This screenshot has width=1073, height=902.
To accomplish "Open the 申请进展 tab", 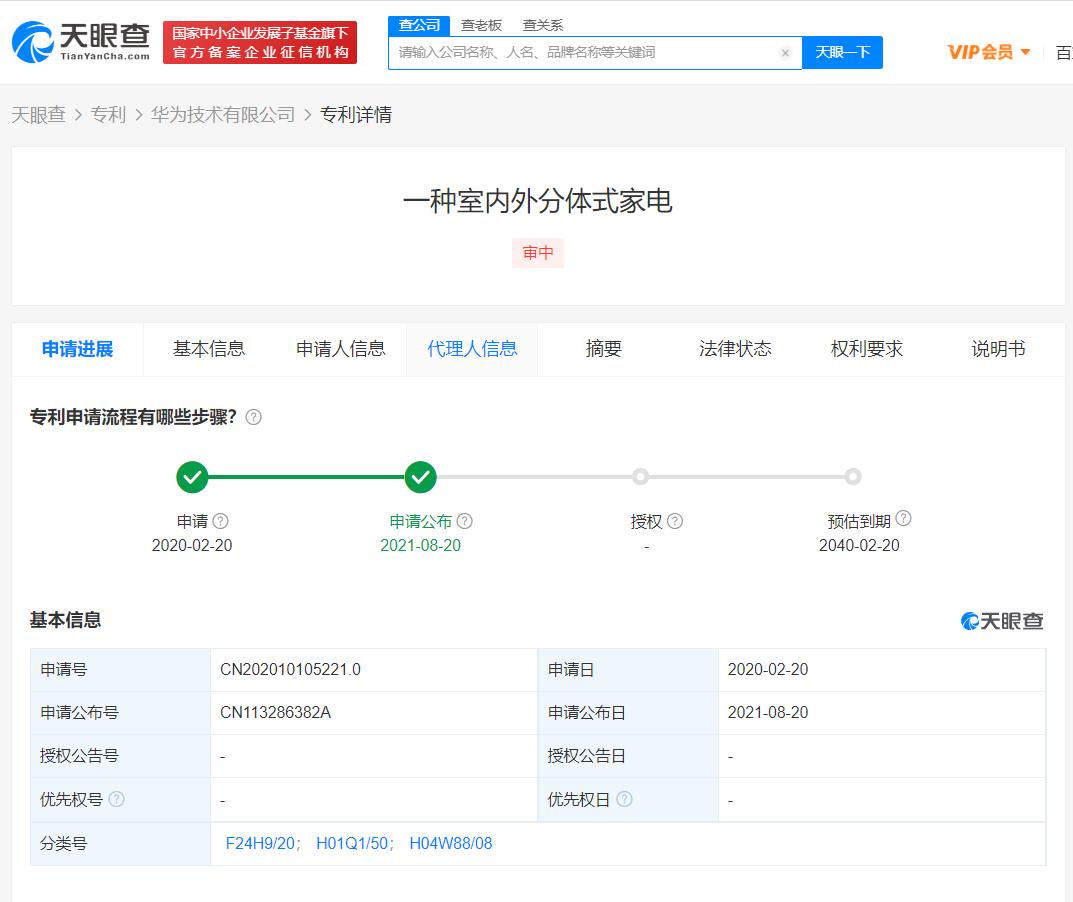I will pos(77,349).
